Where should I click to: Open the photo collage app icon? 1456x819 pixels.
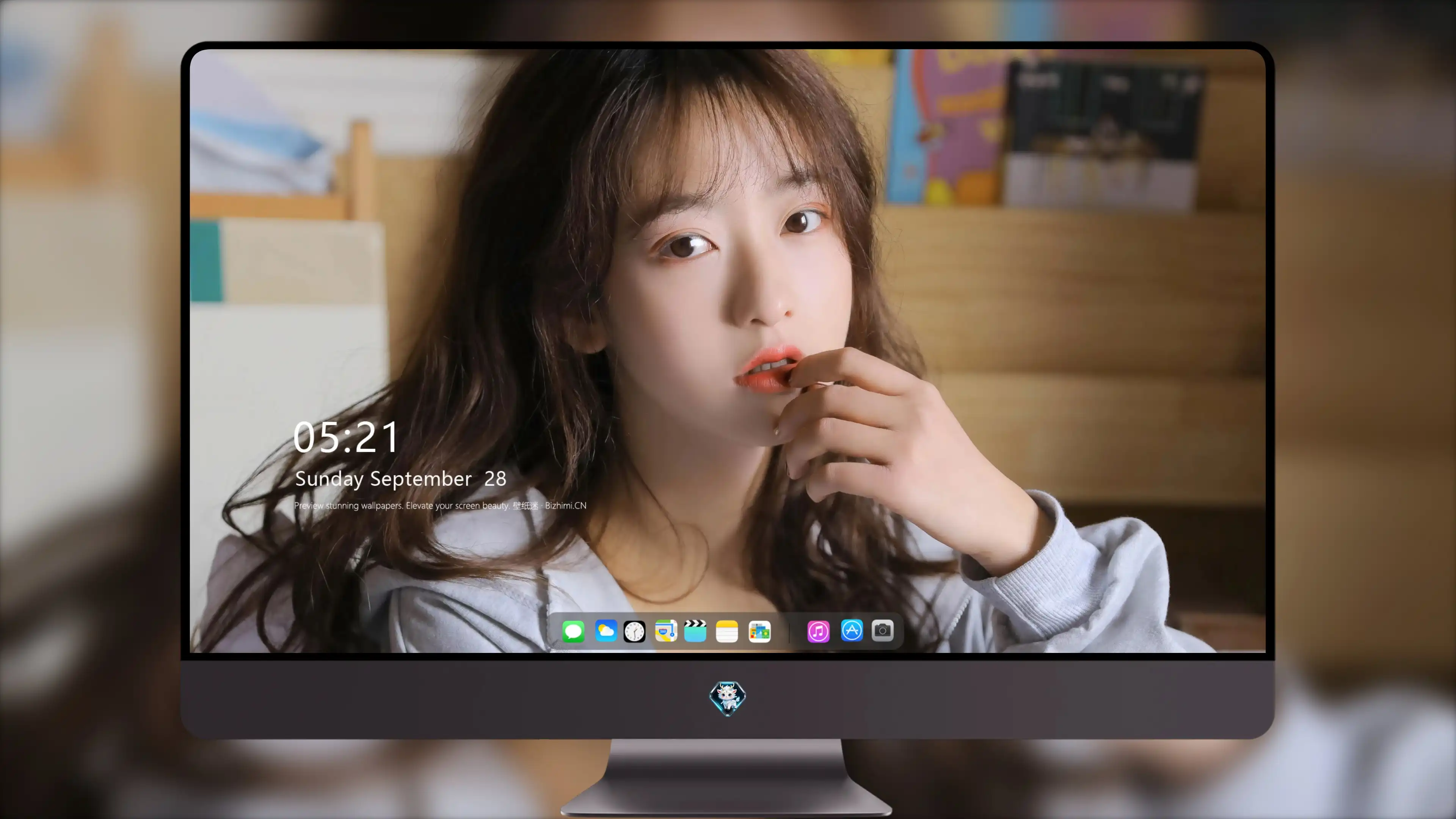coord(759,631)
